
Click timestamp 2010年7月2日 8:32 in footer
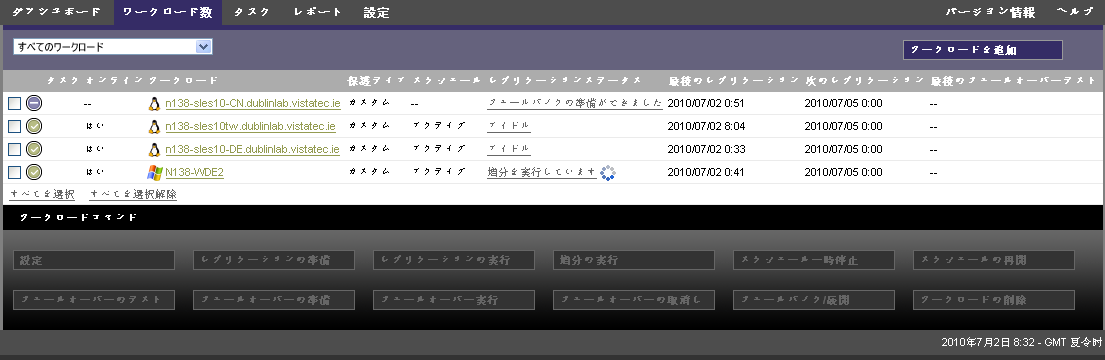988,342
